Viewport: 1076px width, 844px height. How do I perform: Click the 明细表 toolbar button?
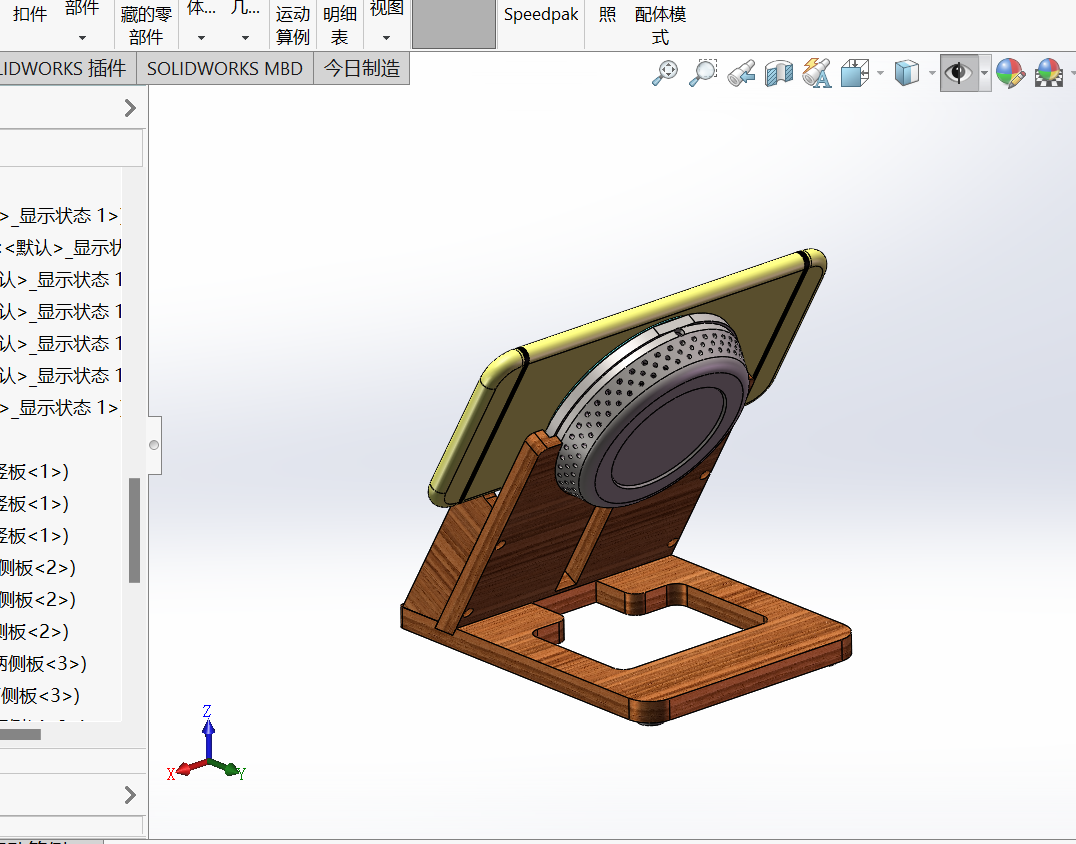click(340, 25)
